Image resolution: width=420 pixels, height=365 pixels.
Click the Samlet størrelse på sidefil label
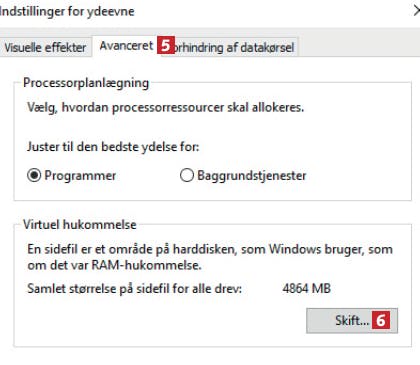[134, 288]
